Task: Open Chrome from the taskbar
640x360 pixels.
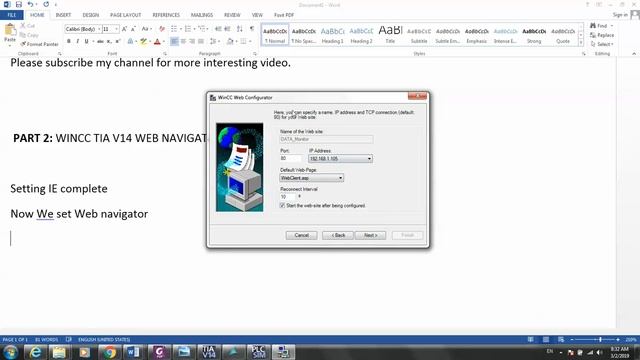Action: (x=109, y=352)
